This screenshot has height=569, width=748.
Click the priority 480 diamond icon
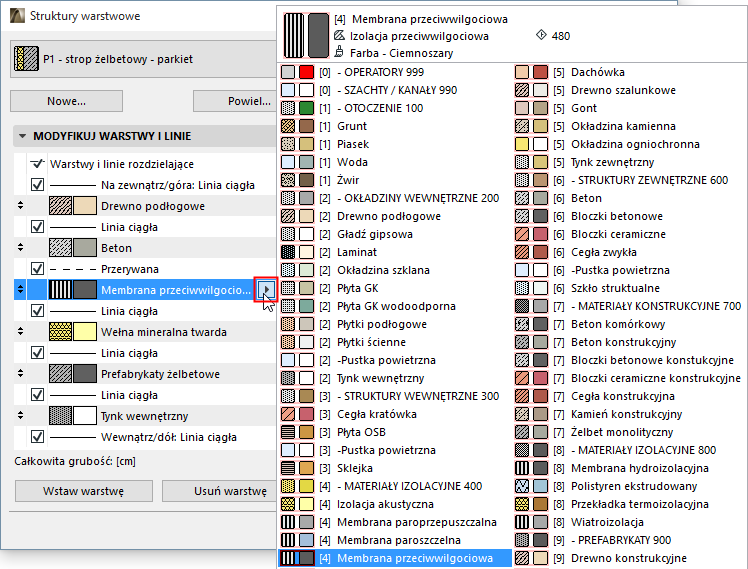tap(541, 35)
